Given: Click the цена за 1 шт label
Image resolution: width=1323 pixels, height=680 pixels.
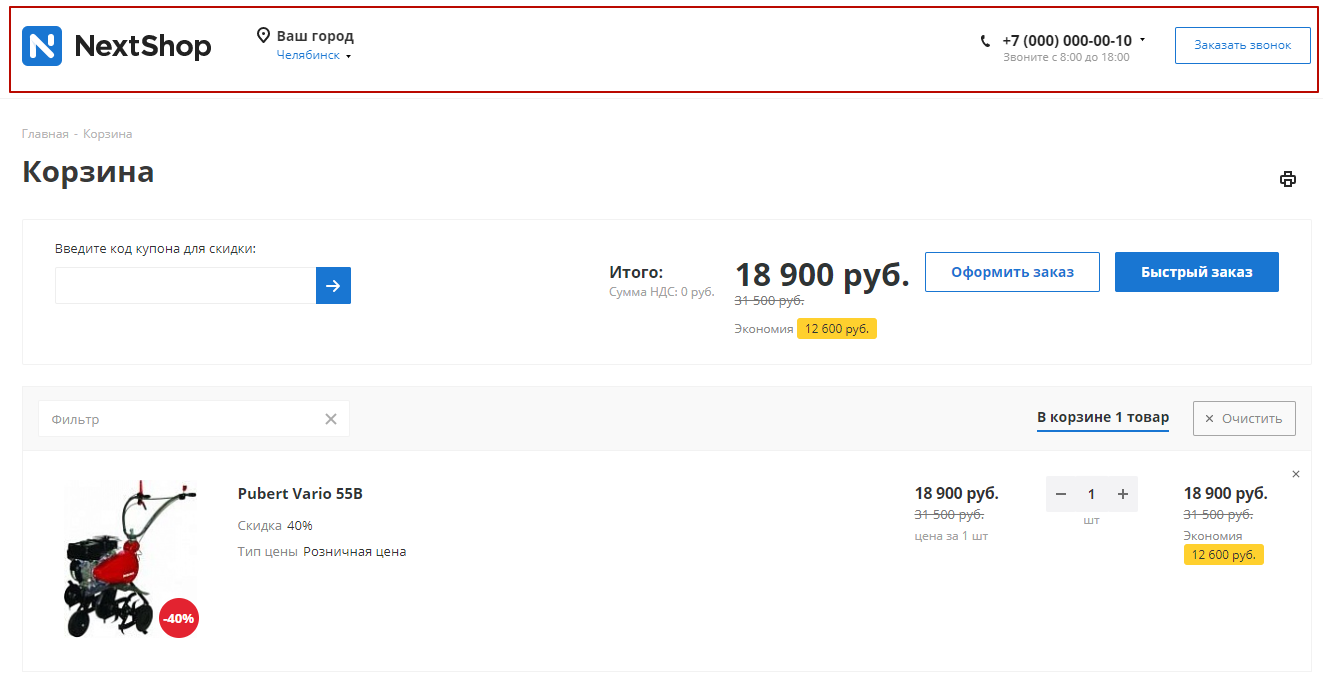Looking at the screenshot, I should point(951,536).
